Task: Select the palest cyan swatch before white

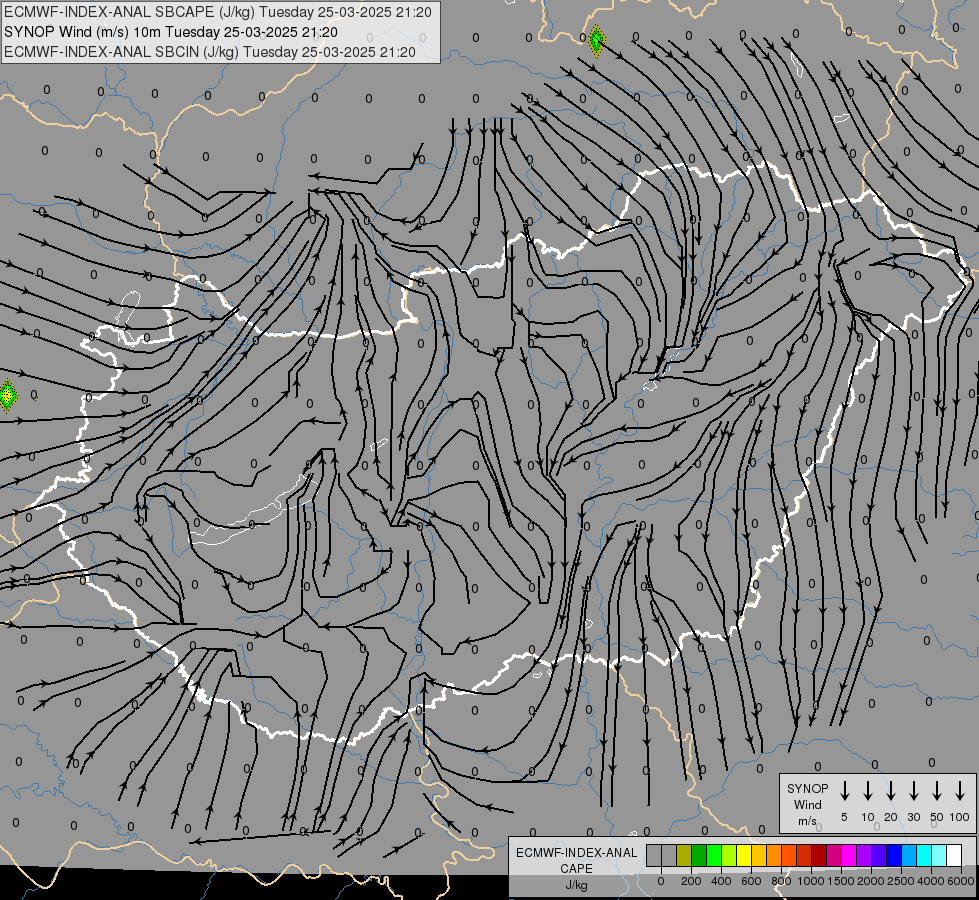Action: 939,855
